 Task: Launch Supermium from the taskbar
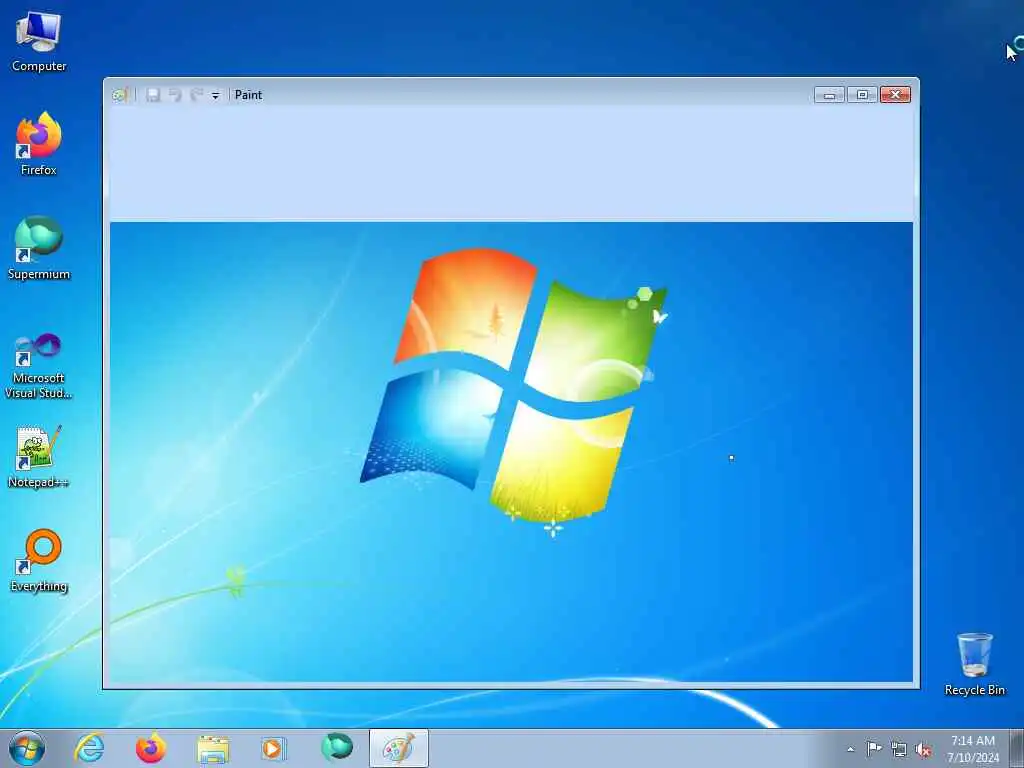(337, 747)
